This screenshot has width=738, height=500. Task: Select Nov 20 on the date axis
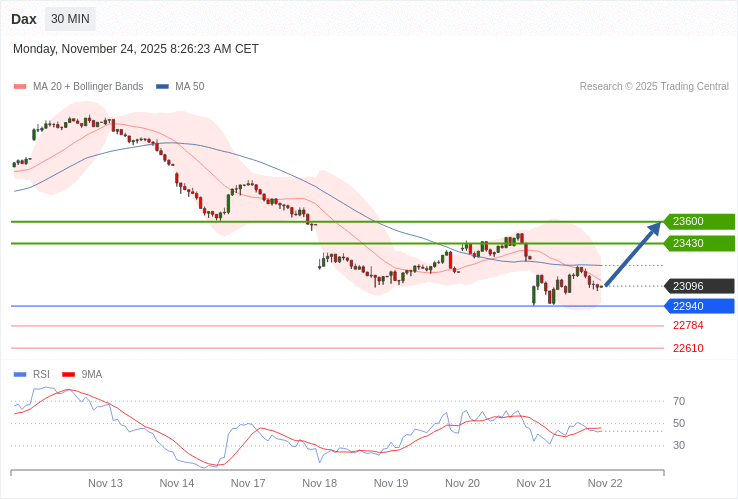462,483
